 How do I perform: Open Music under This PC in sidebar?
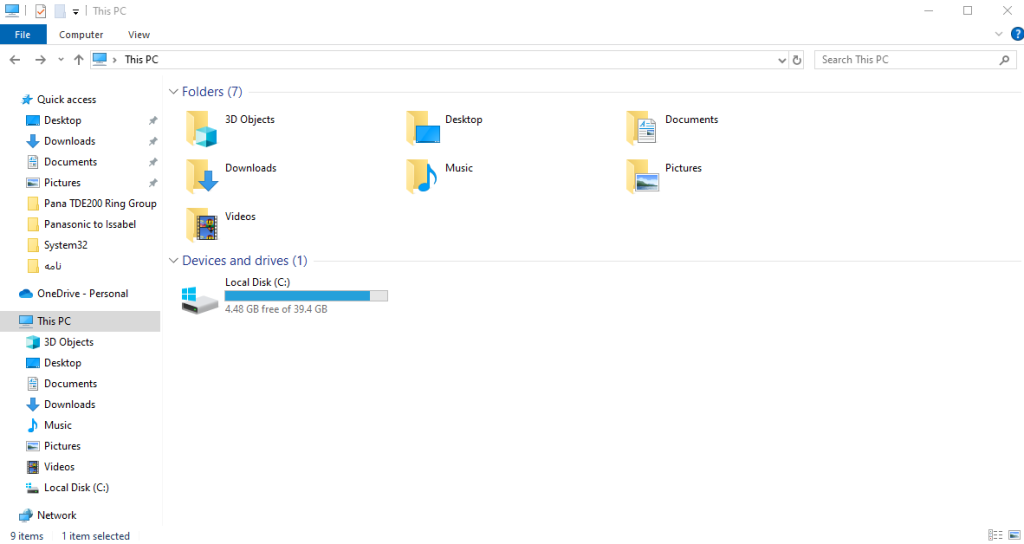tap(57, 425)
